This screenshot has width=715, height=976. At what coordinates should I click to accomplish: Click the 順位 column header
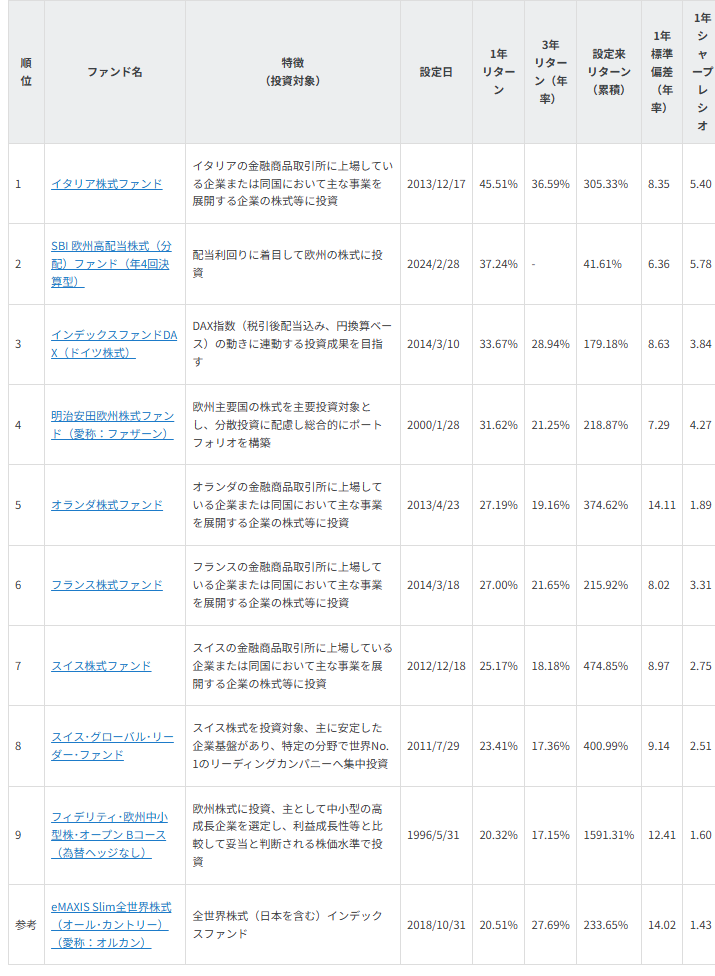(x=26, y=72)
